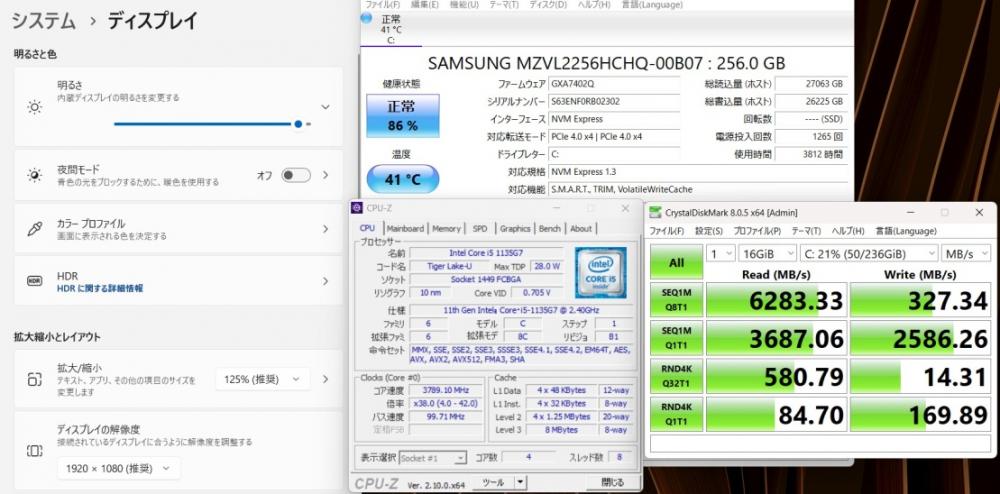Screen dimensions: 1000x494
Task: Expand the brightness section chevron
Action: click(325, 107)
